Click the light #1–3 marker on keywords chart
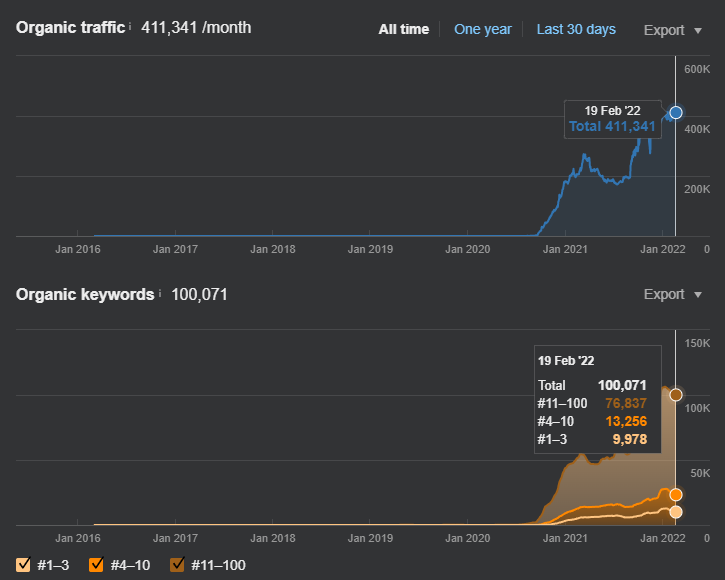Screen dimensions: 725x580 pos(676,512)
